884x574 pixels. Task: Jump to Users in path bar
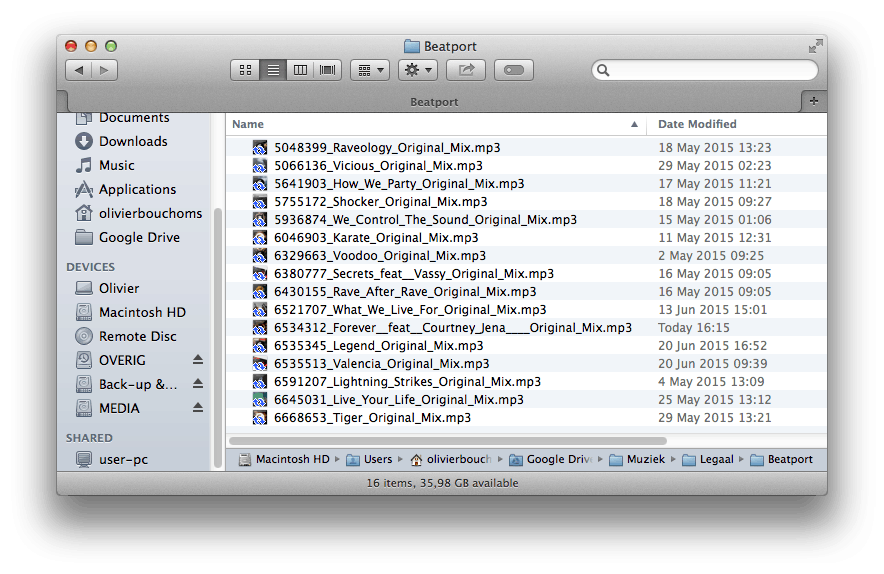[369, 460]
